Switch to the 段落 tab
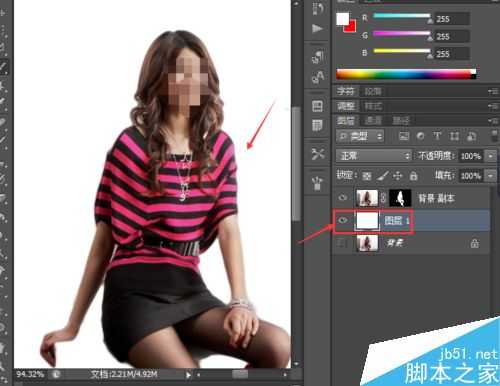Viewport: 500px width, 386px height. tap(373, 91)
